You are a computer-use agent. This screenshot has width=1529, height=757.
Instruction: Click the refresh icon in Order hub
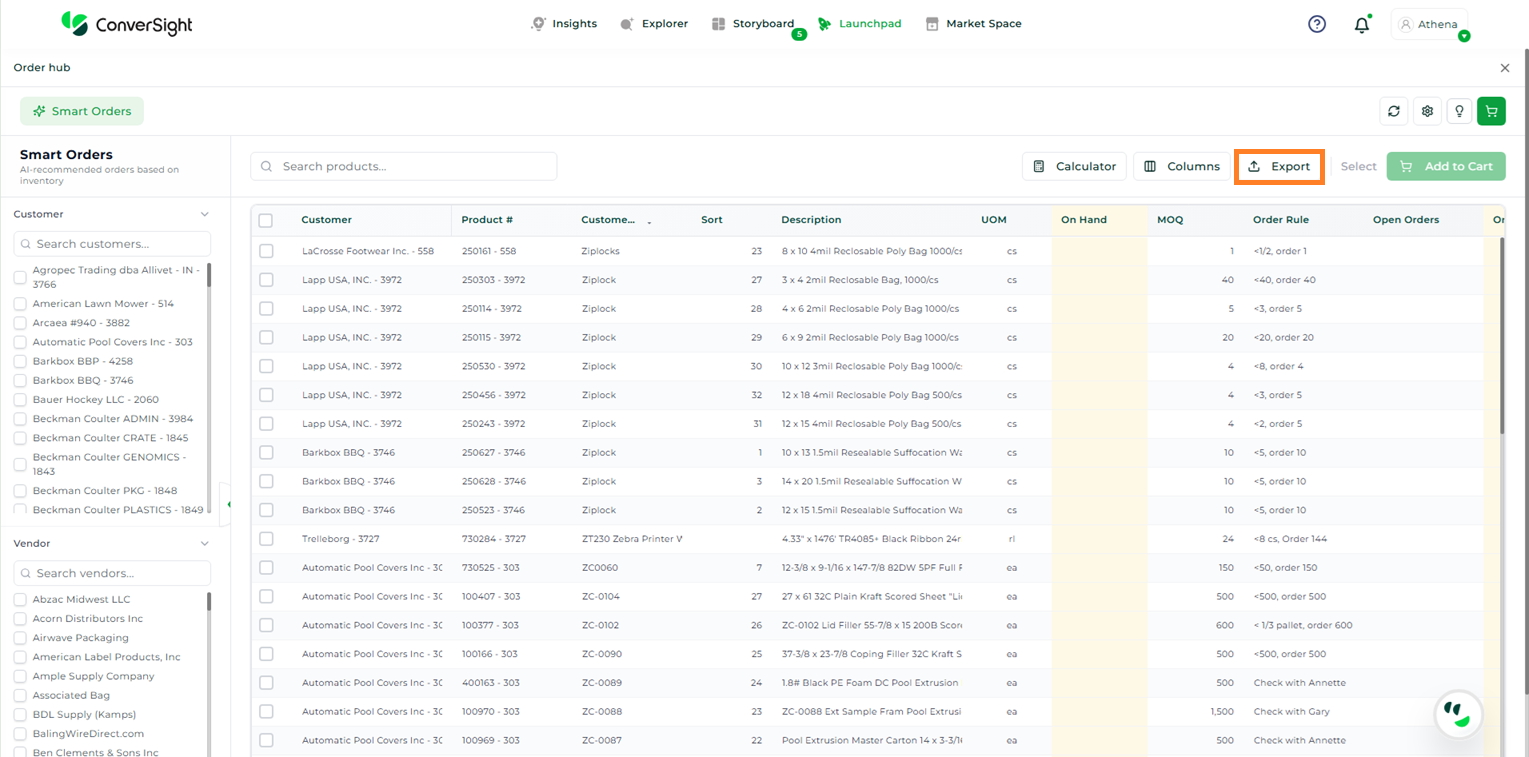(1394, 111)
